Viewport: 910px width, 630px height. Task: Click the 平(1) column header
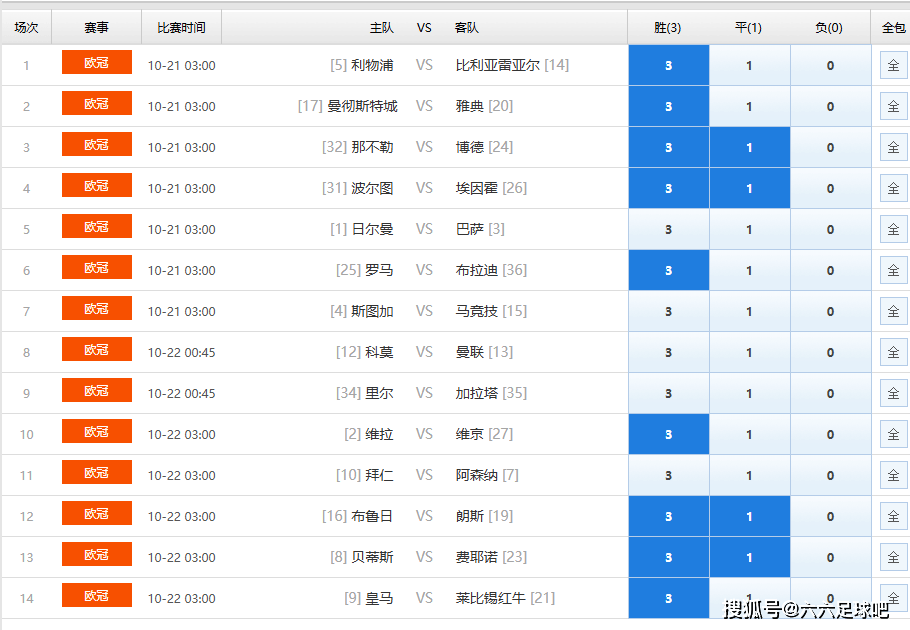point(748,27)
